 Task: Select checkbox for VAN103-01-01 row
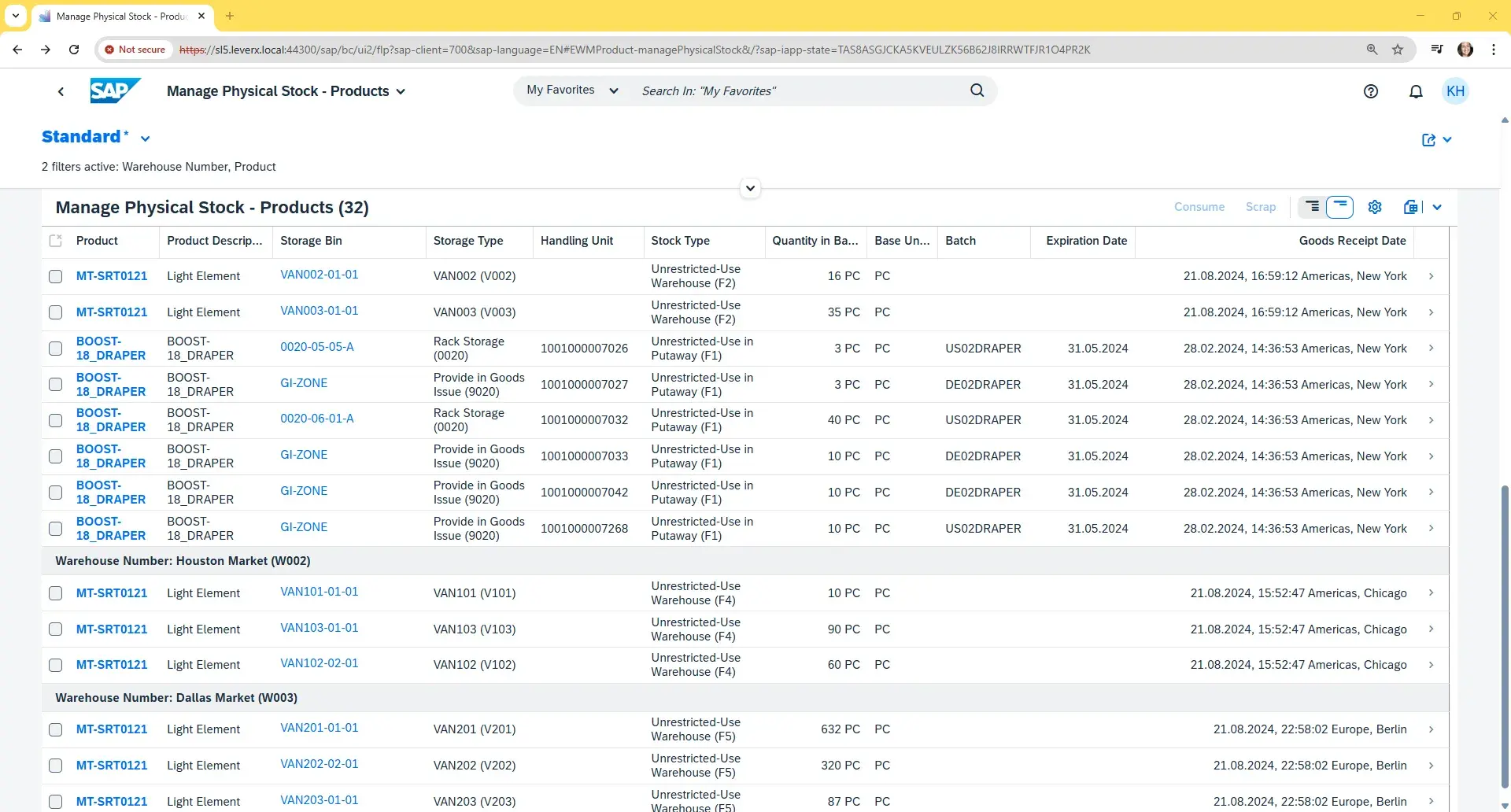55,629
